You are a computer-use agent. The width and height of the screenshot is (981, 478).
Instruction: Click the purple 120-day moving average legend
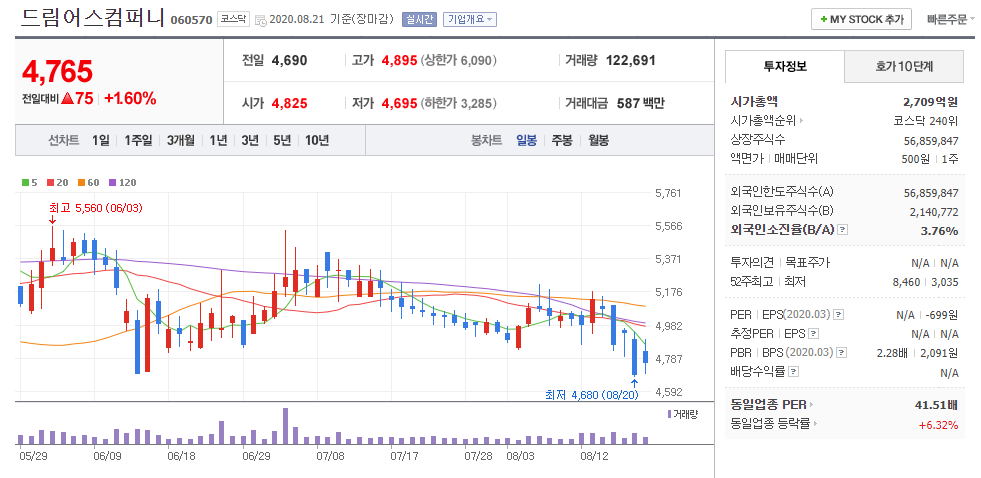coord(123,183)
